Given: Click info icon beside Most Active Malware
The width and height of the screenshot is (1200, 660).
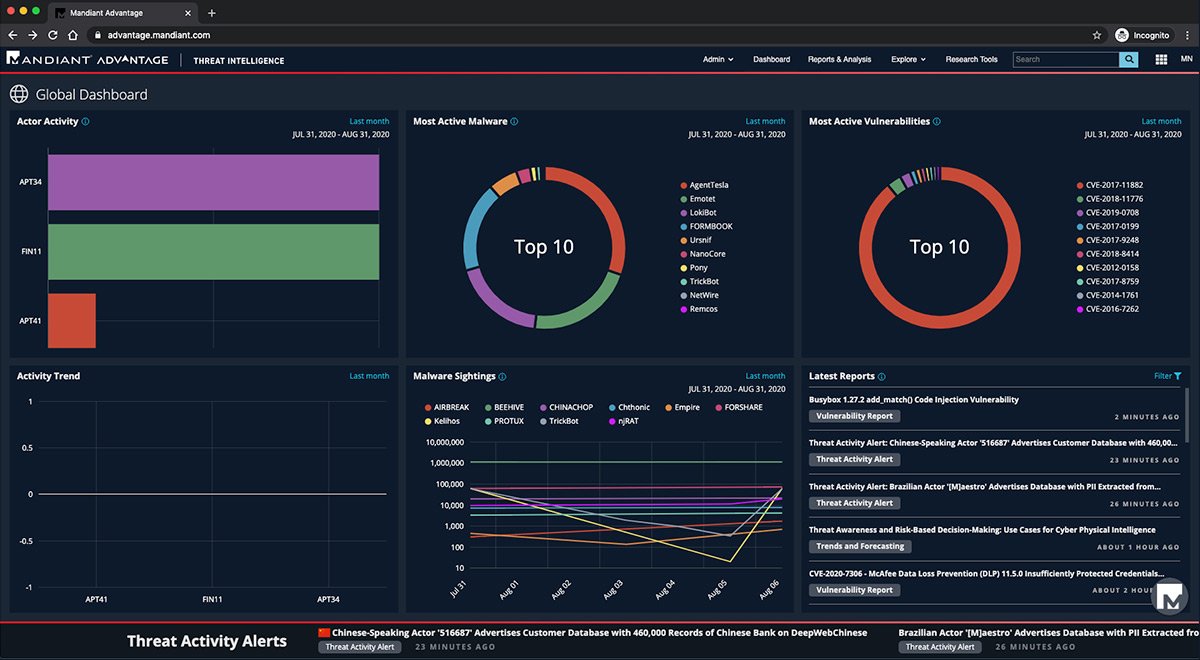Looking at the screenshot, I should coord(514,122).
